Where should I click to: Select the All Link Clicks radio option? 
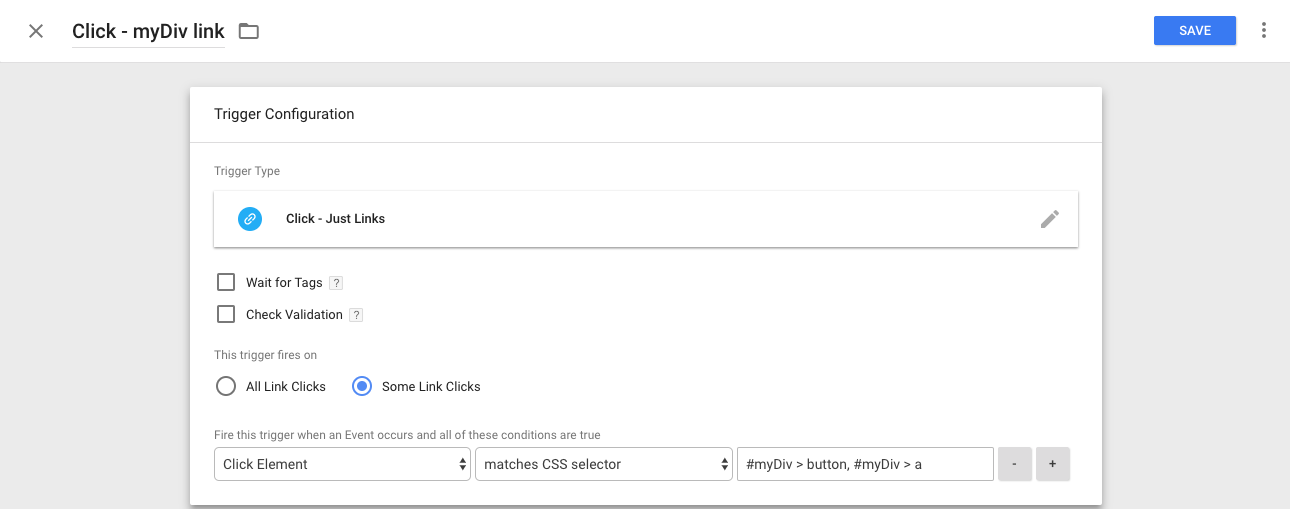(x=226, y=386)
